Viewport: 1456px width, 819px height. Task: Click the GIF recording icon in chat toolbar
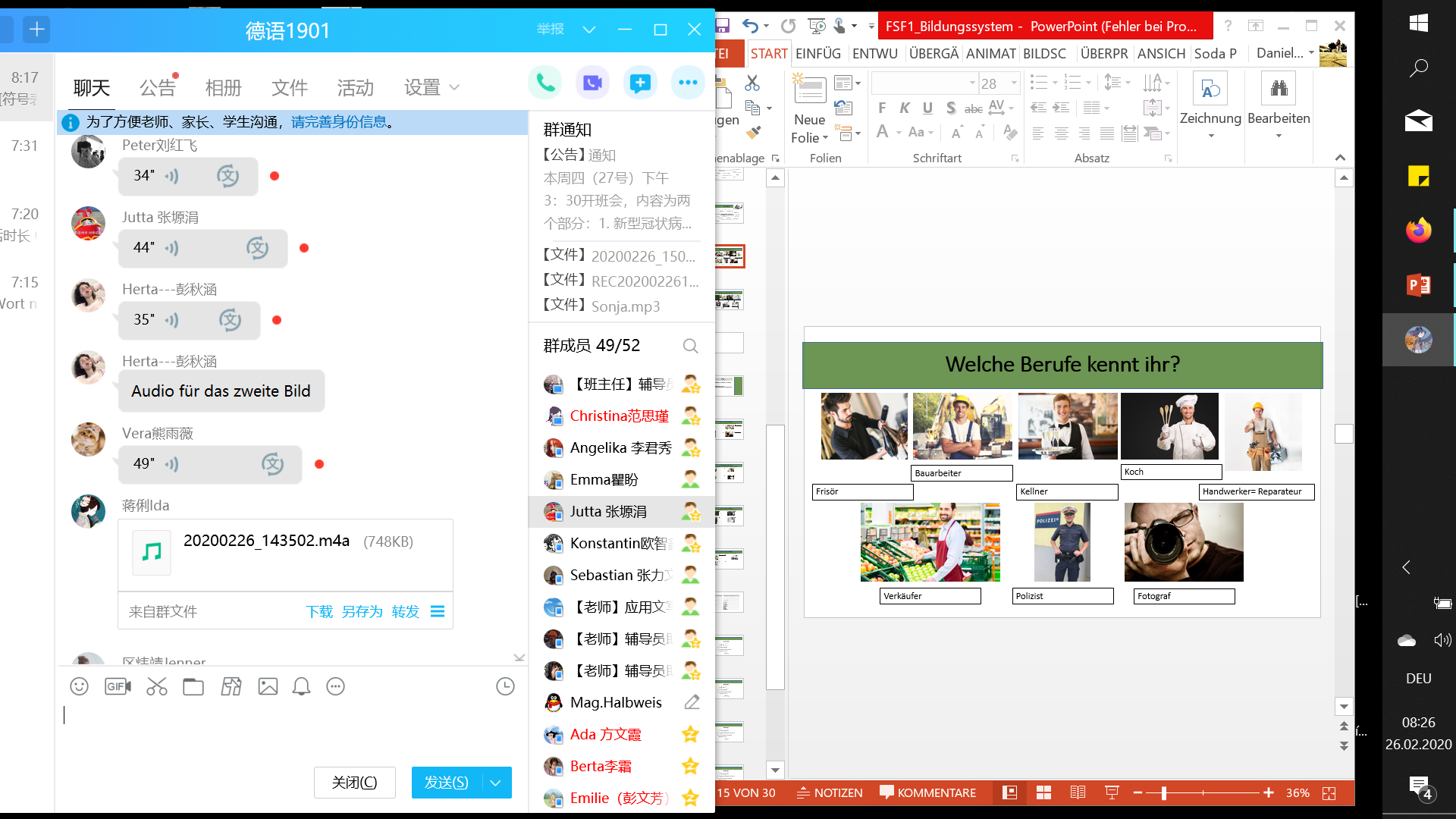[x=118, y=686]
